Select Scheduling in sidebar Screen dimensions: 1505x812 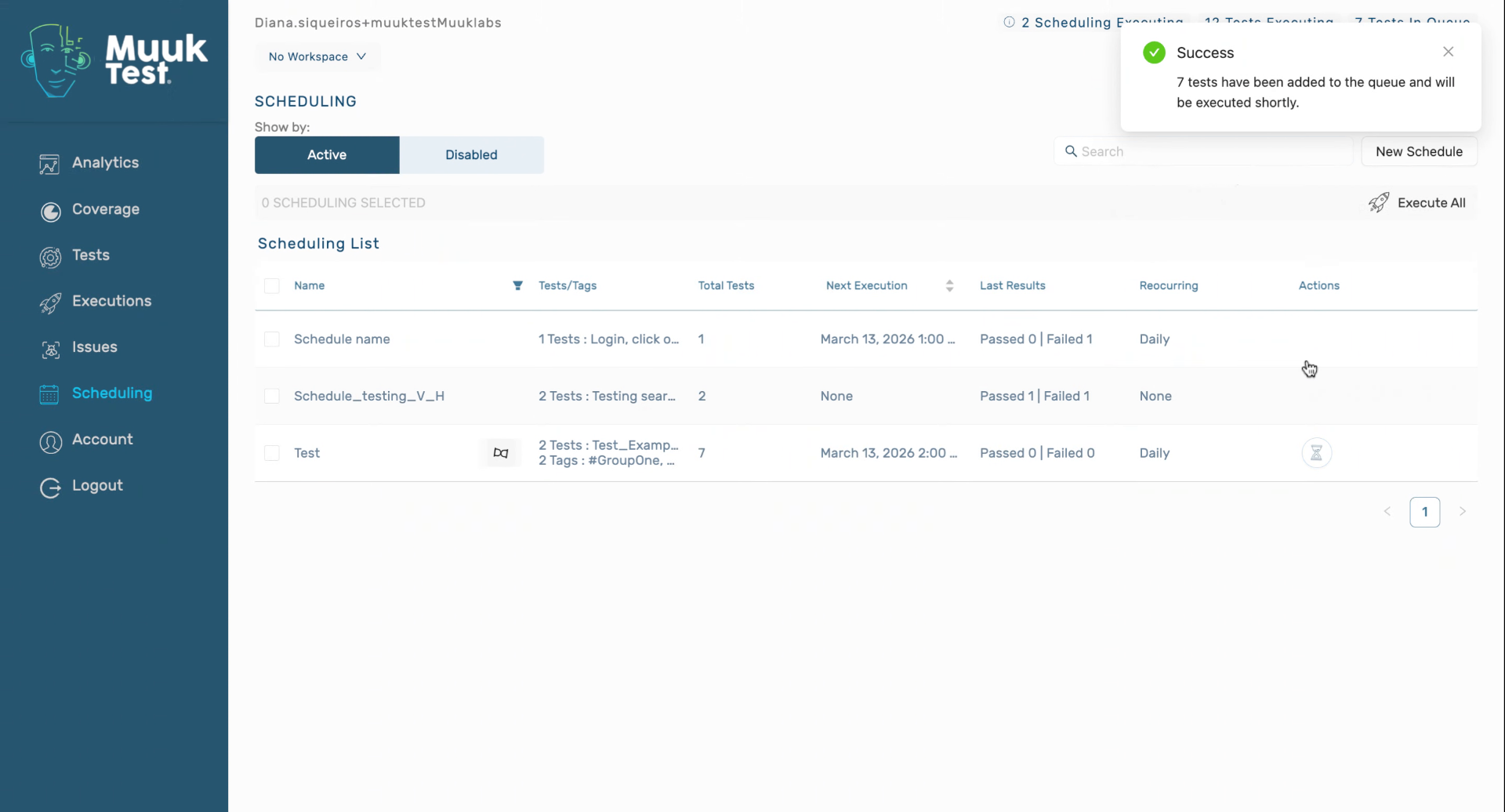pos(112,393)
